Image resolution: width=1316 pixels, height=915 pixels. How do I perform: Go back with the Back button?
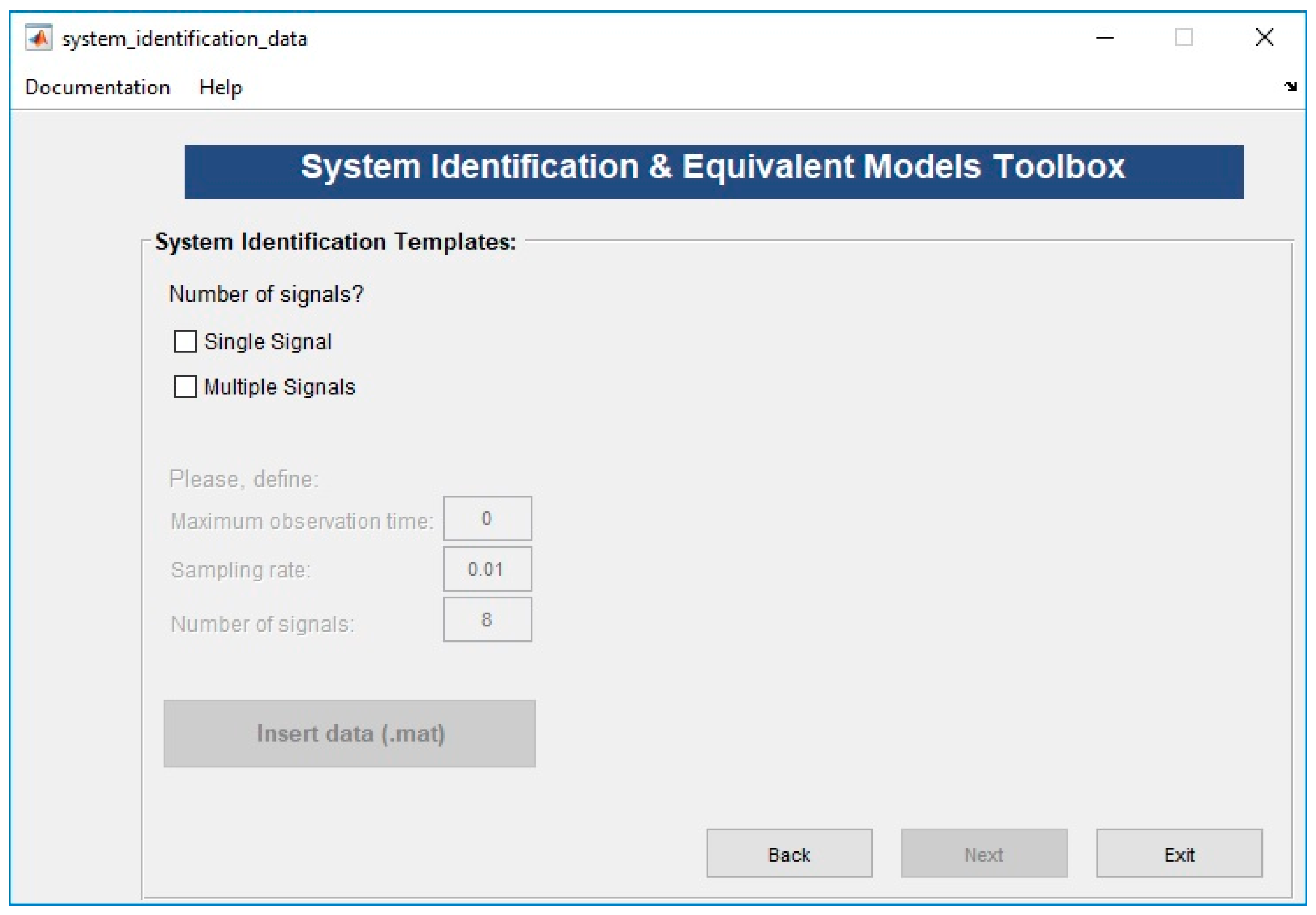[788, 854]
